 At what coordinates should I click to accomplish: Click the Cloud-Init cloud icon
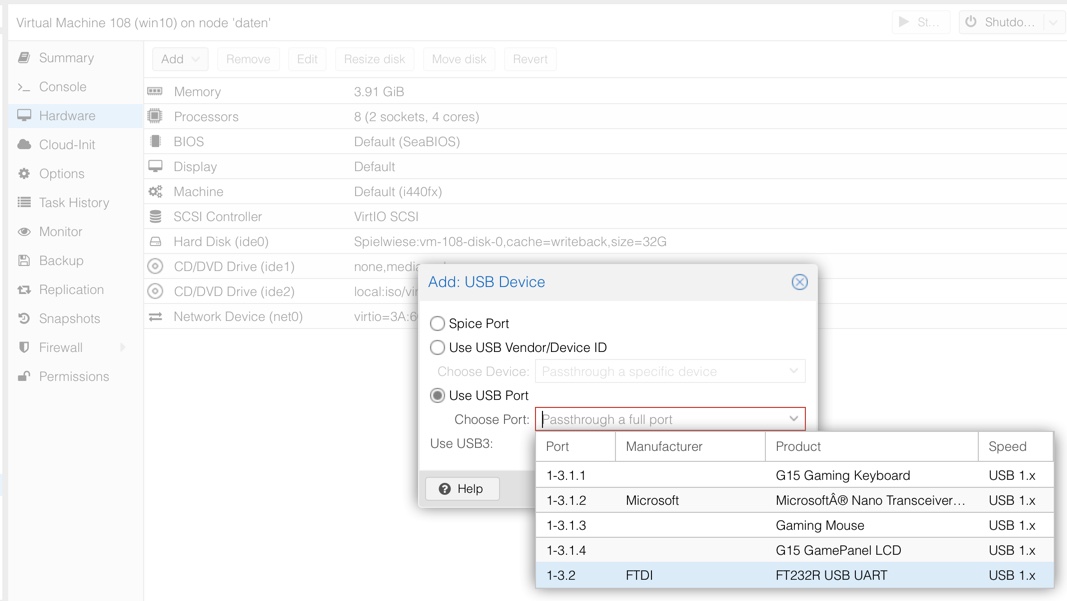pos(24,145)
